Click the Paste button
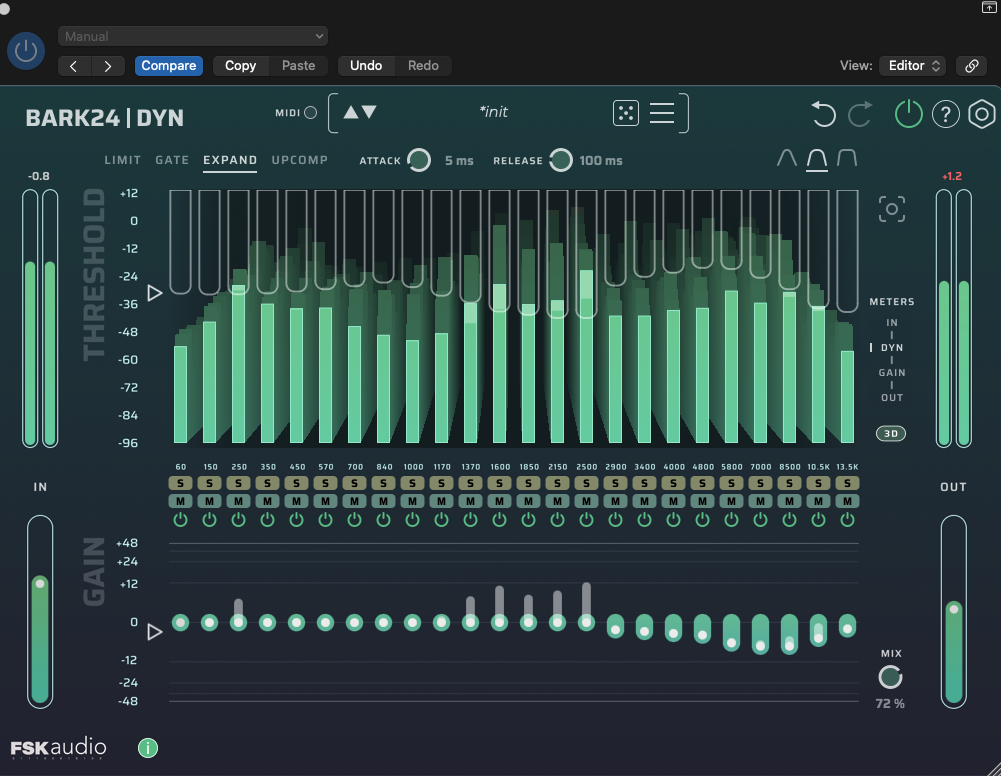 (x=298, y=66)
